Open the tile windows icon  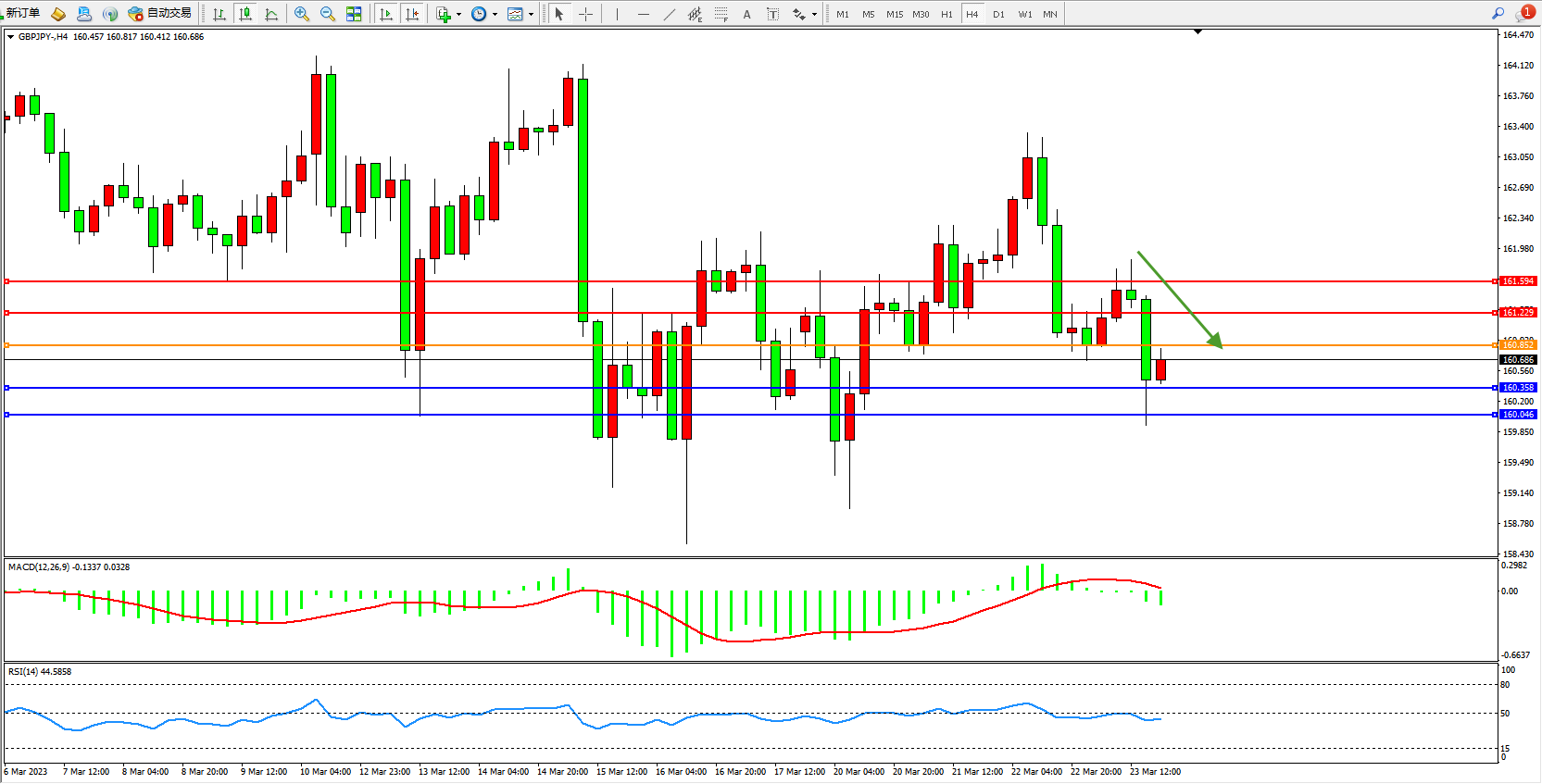tap(354, 14)
